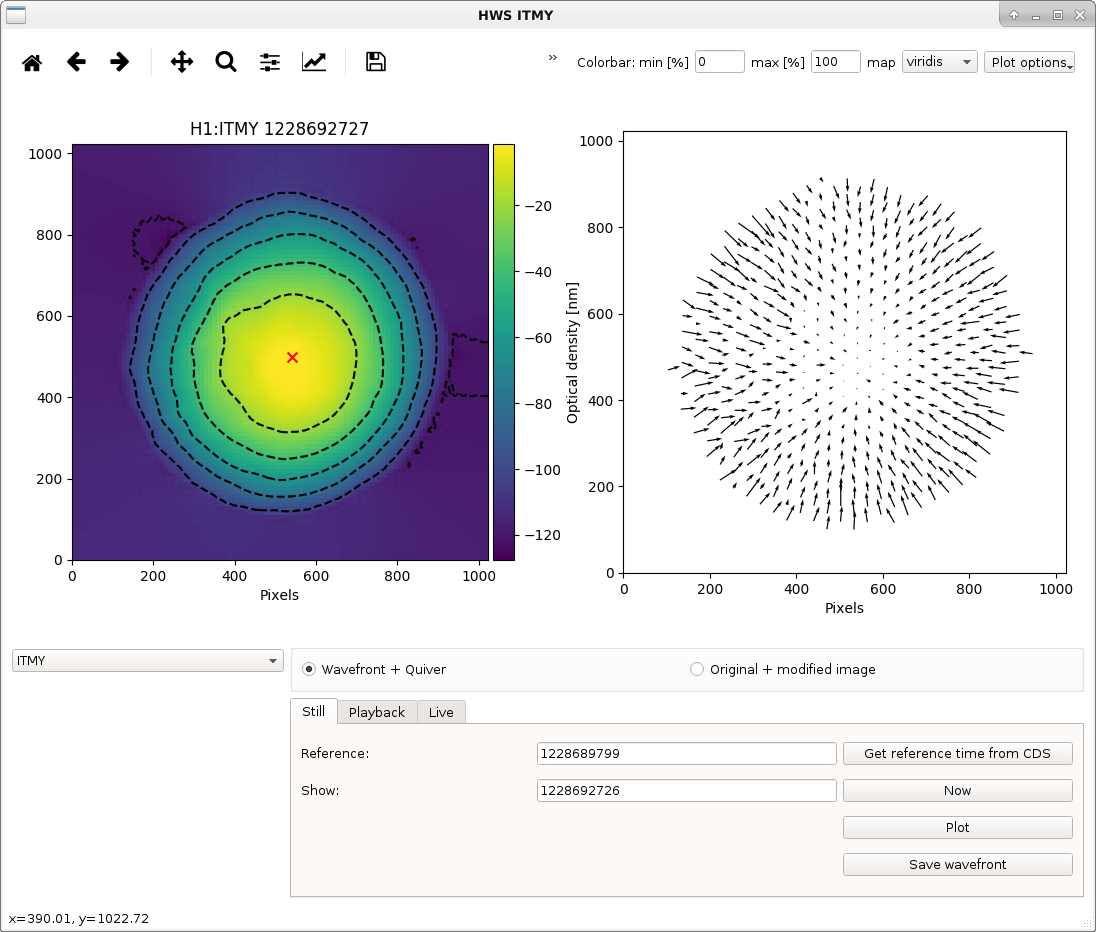Screen dimensions: 1096x932
Task: Click the Reference time input field
Action: point(686,753)
